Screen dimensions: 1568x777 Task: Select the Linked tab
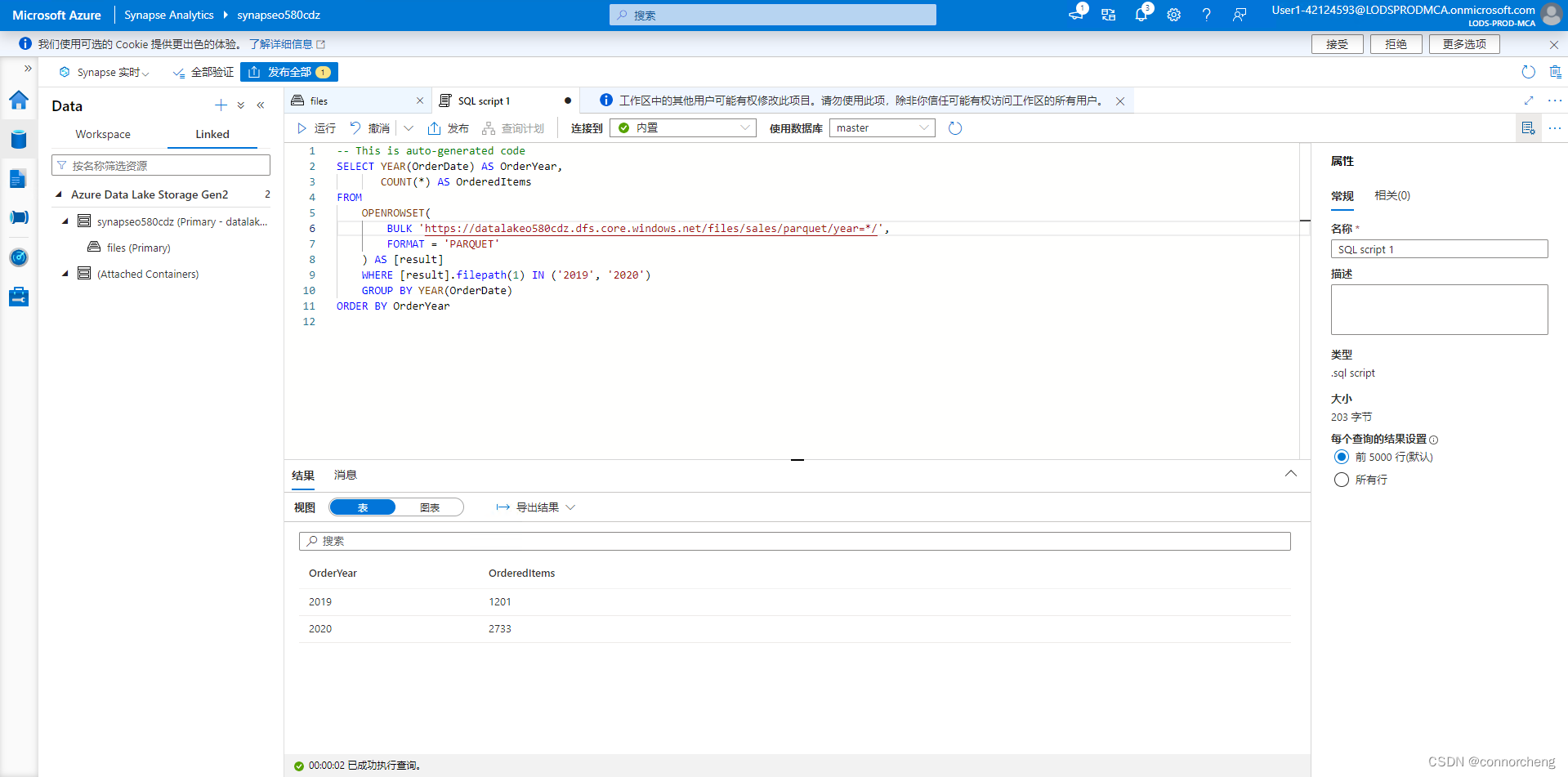pyautogui.click(x=212, y=134)
